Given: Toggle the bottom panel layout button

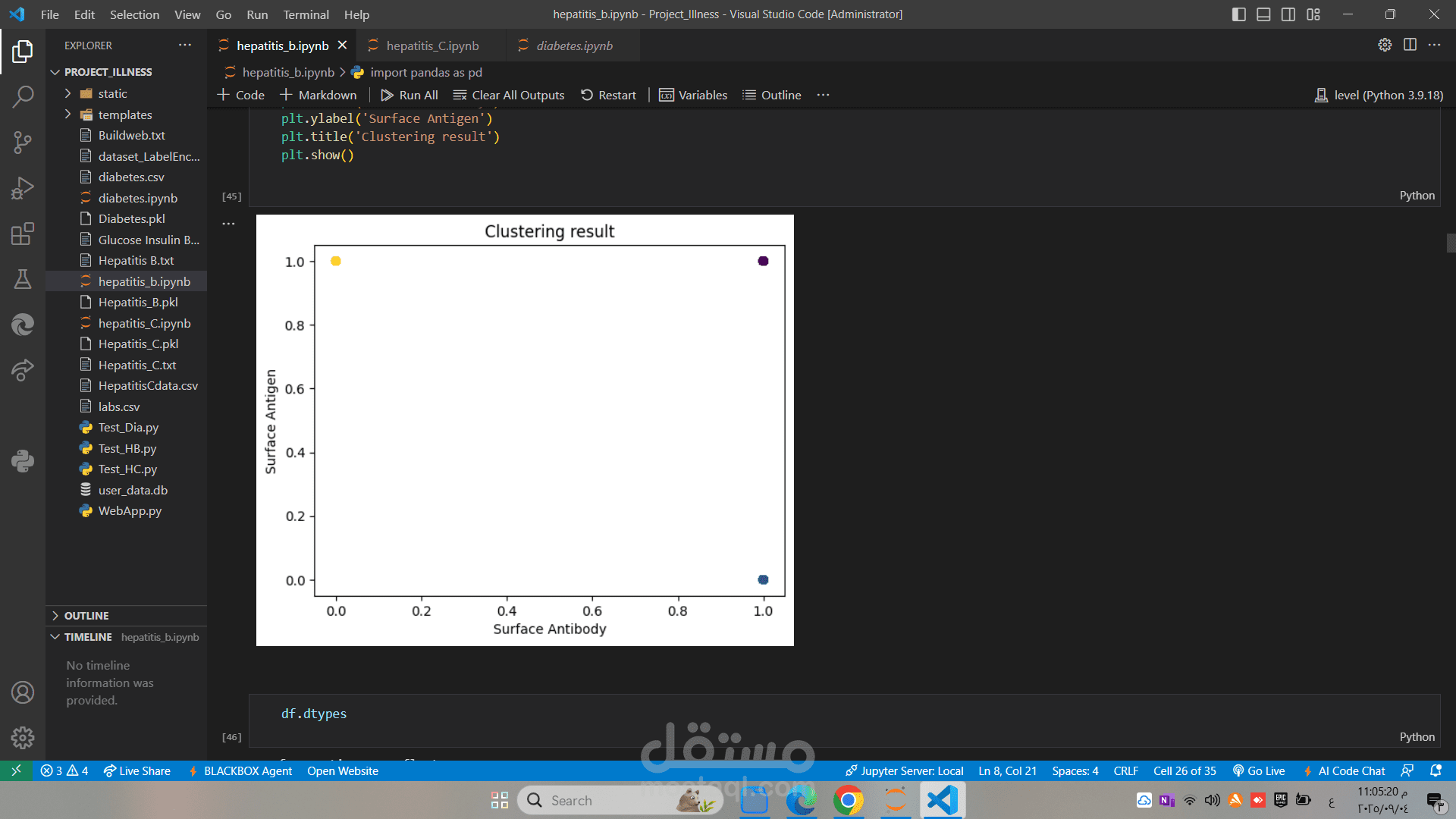Looking at the screenshot, I should pos(1263,14).
